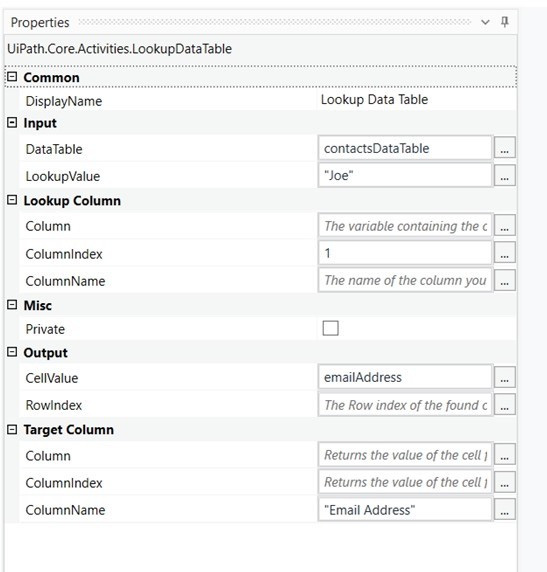Open expression editor for LookupValue field
Image resolution: width=547 pixels, height=572 pixels.
[x=505, y=175]
